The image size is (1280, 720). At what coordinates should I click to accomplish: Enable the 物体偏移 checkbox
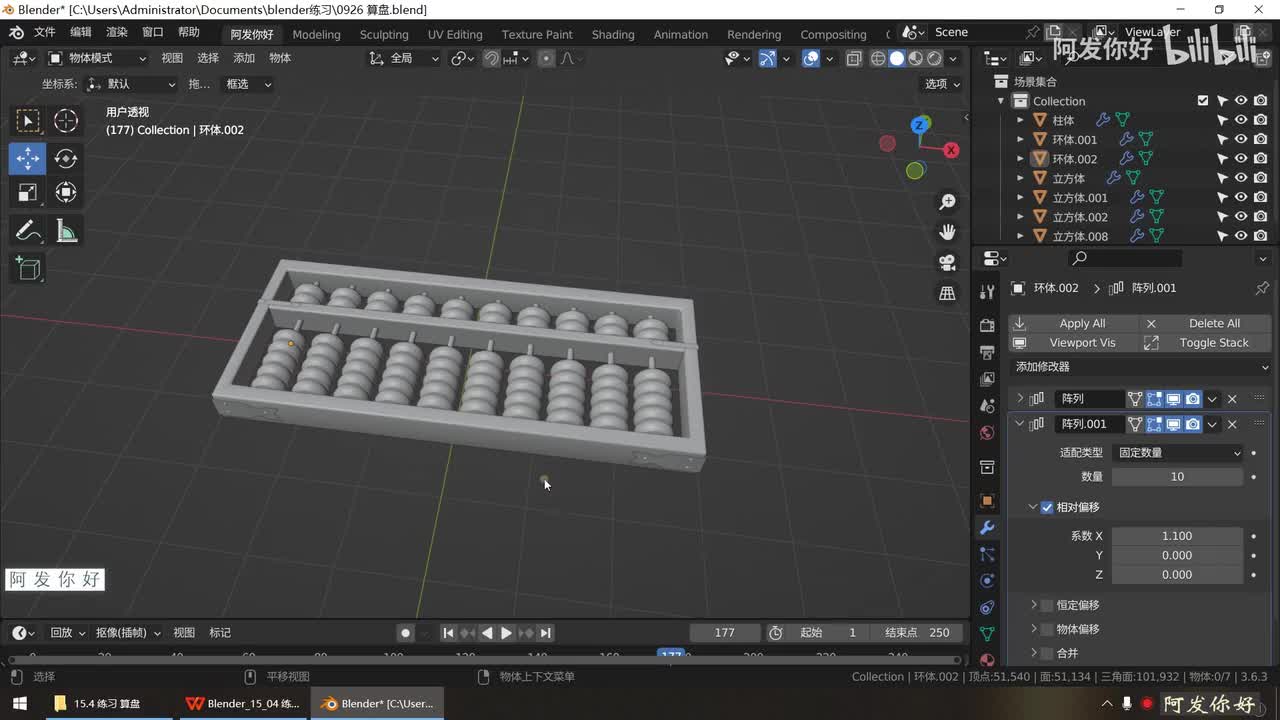(x=1047, y=629)
